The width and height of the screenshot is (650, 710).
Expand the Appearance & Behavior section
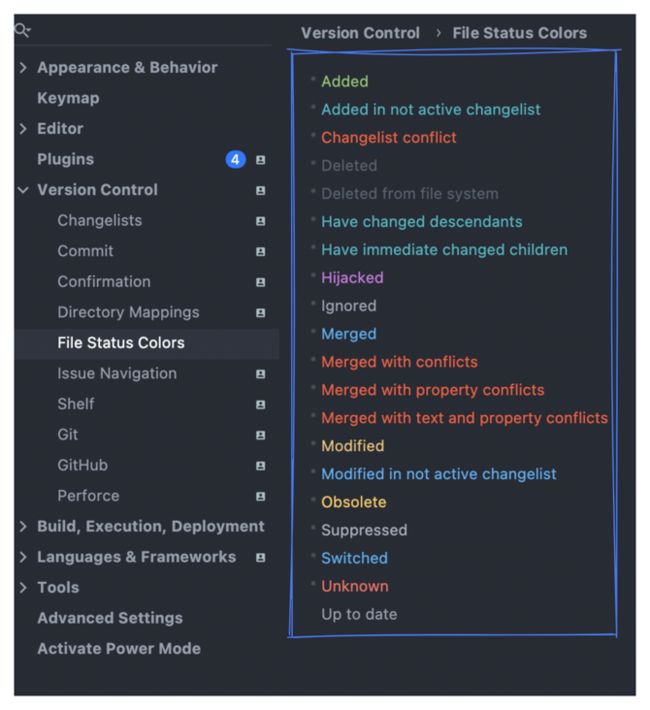point(23,68)
